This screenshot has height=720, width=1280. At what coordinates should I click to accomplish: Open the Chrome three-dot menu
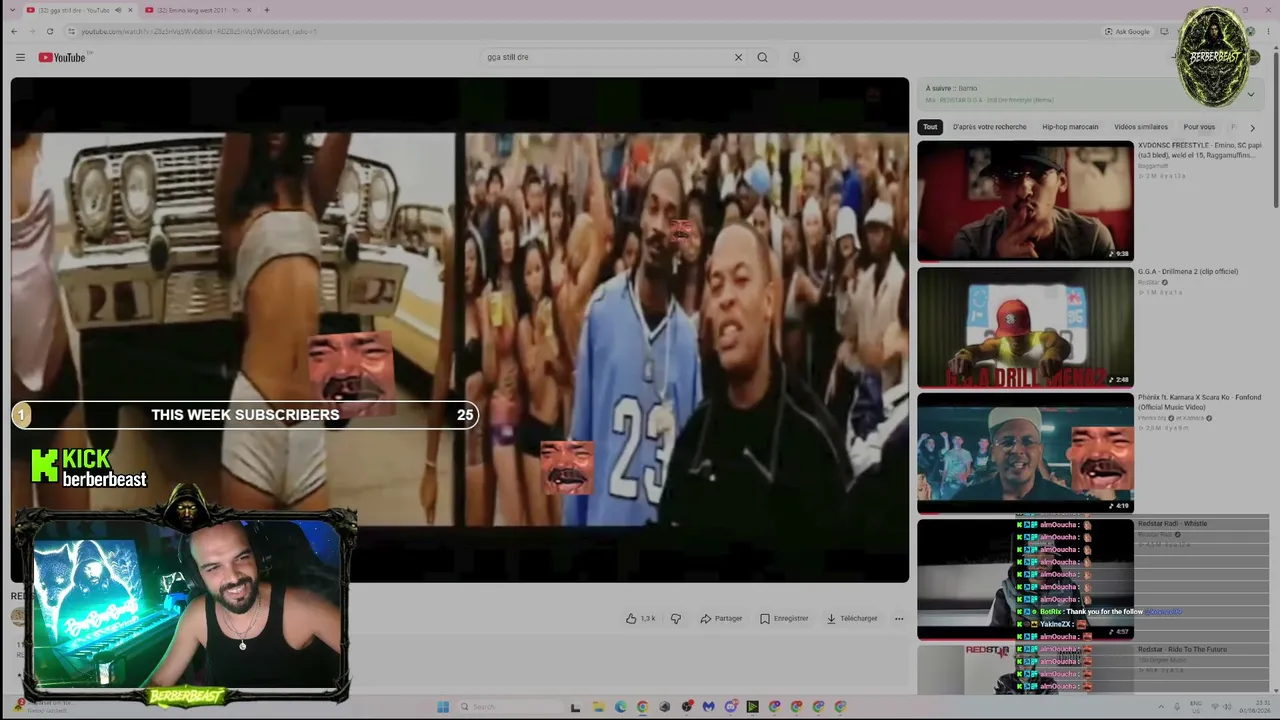(1270, 31)
